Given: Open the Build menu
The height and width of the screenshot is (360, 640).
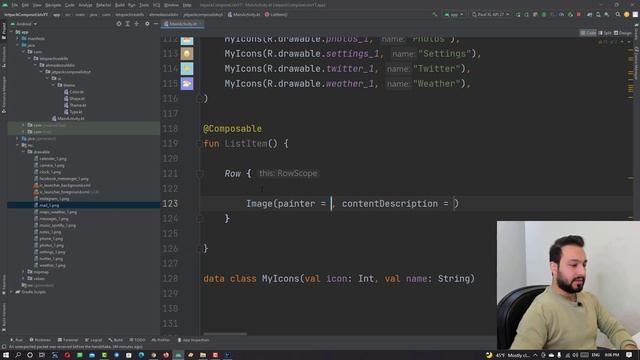Looking at the screenshot, I should click(120, 5).
